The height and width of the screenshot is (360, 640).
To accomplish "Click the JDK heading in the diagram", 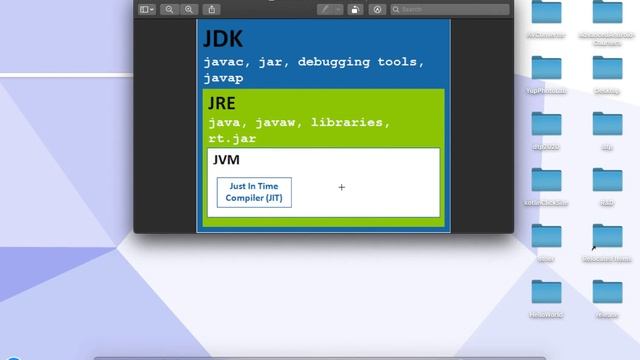I will (223, 39).
